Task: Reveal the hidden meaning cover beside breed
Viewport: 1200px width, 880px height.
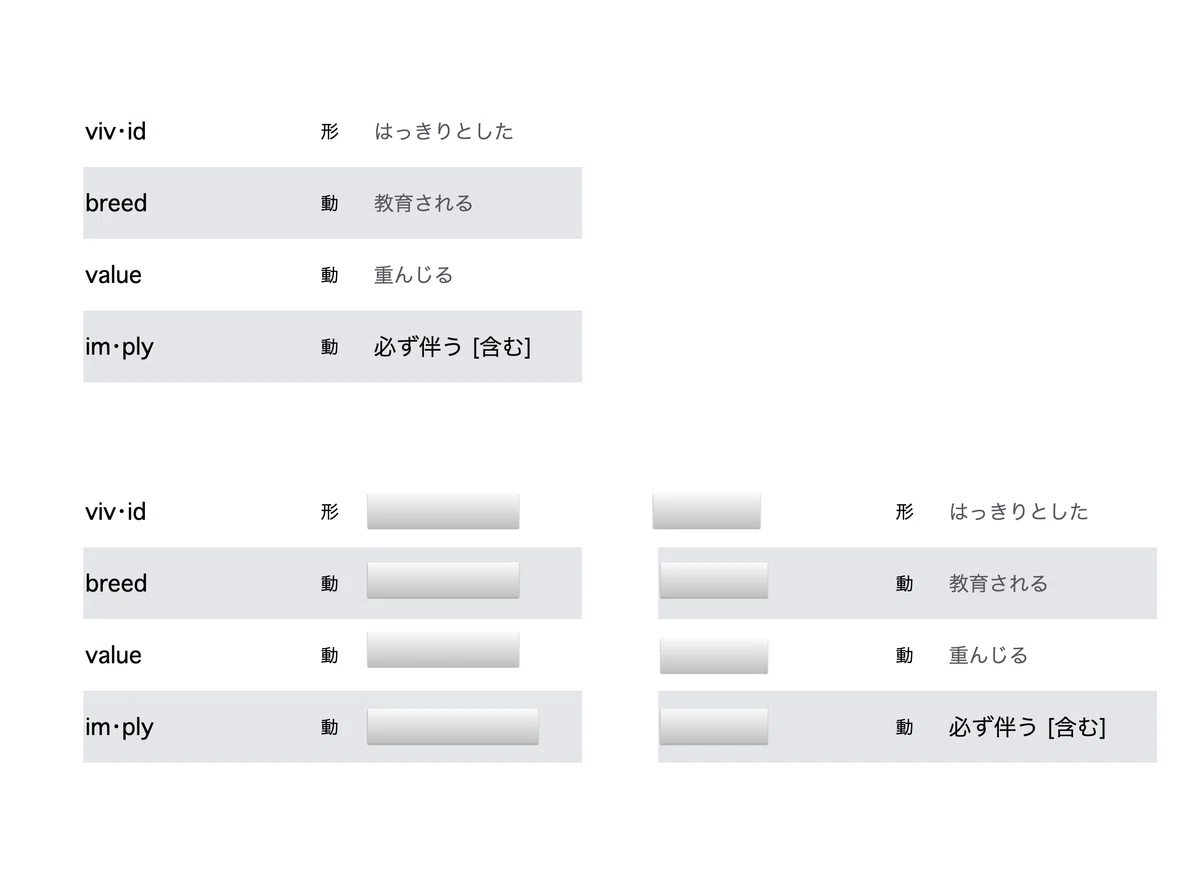Action: (443, 581)
